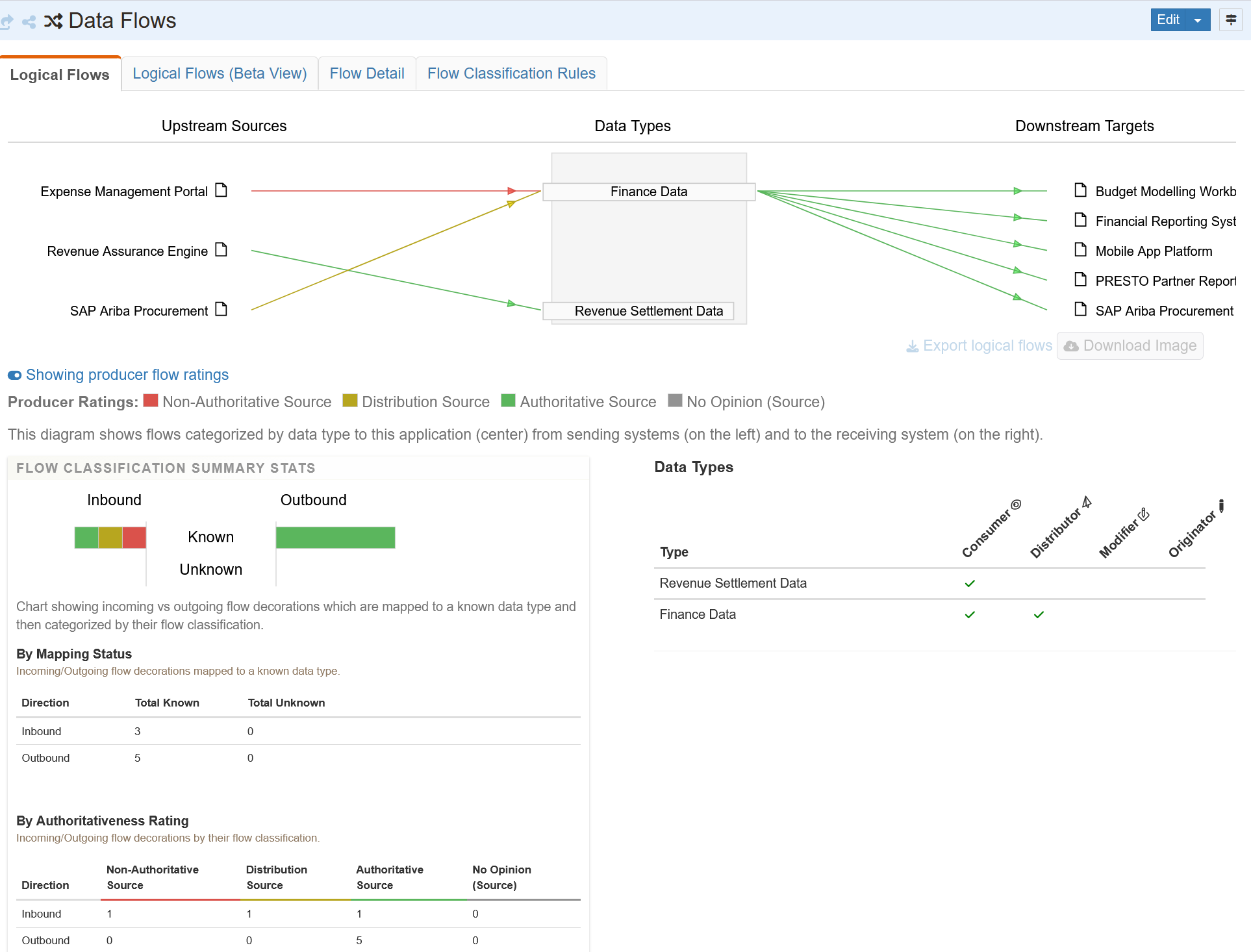Toggle the Showing producer flow ratings switch
The height and width of the screenshot is (952, 1251).
click(14, 375)
